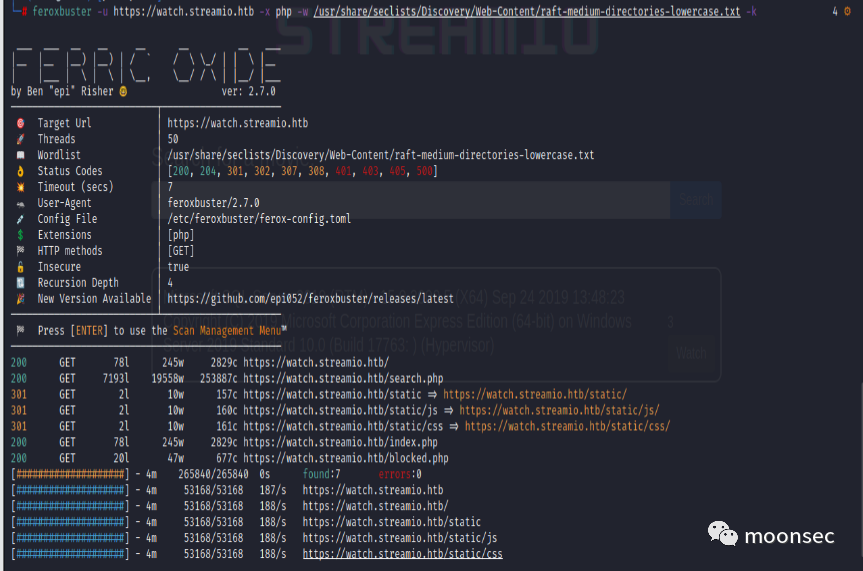
Task: Click the "Recursion Depth" label
Action: [x=78, y=282]
